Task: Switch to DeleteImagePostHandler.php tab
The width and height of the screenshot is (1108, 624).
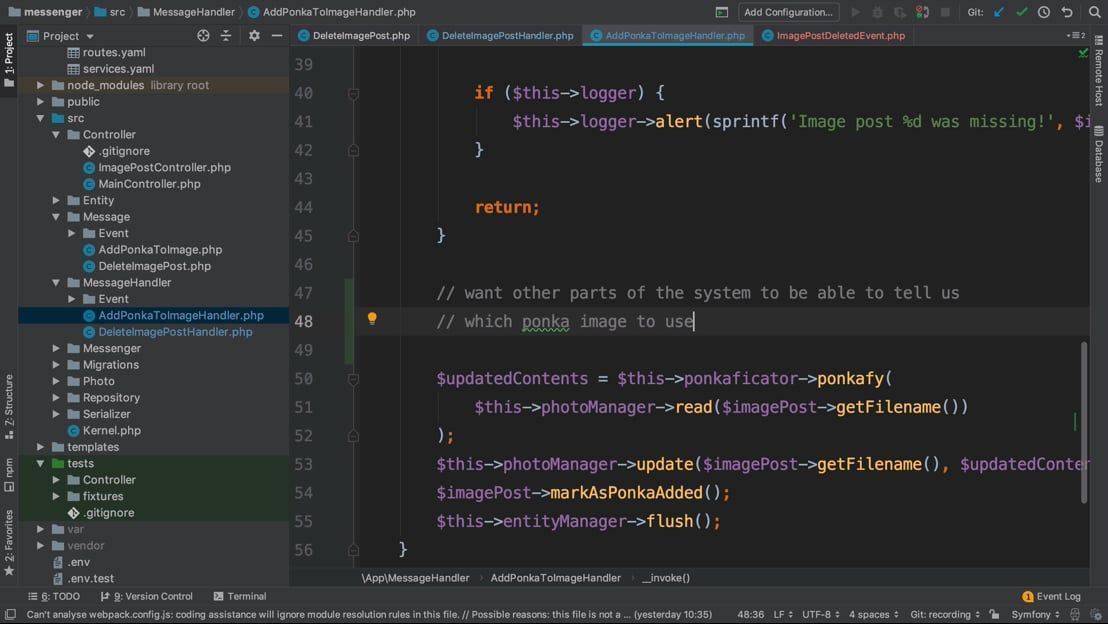Action: point(501,35)
